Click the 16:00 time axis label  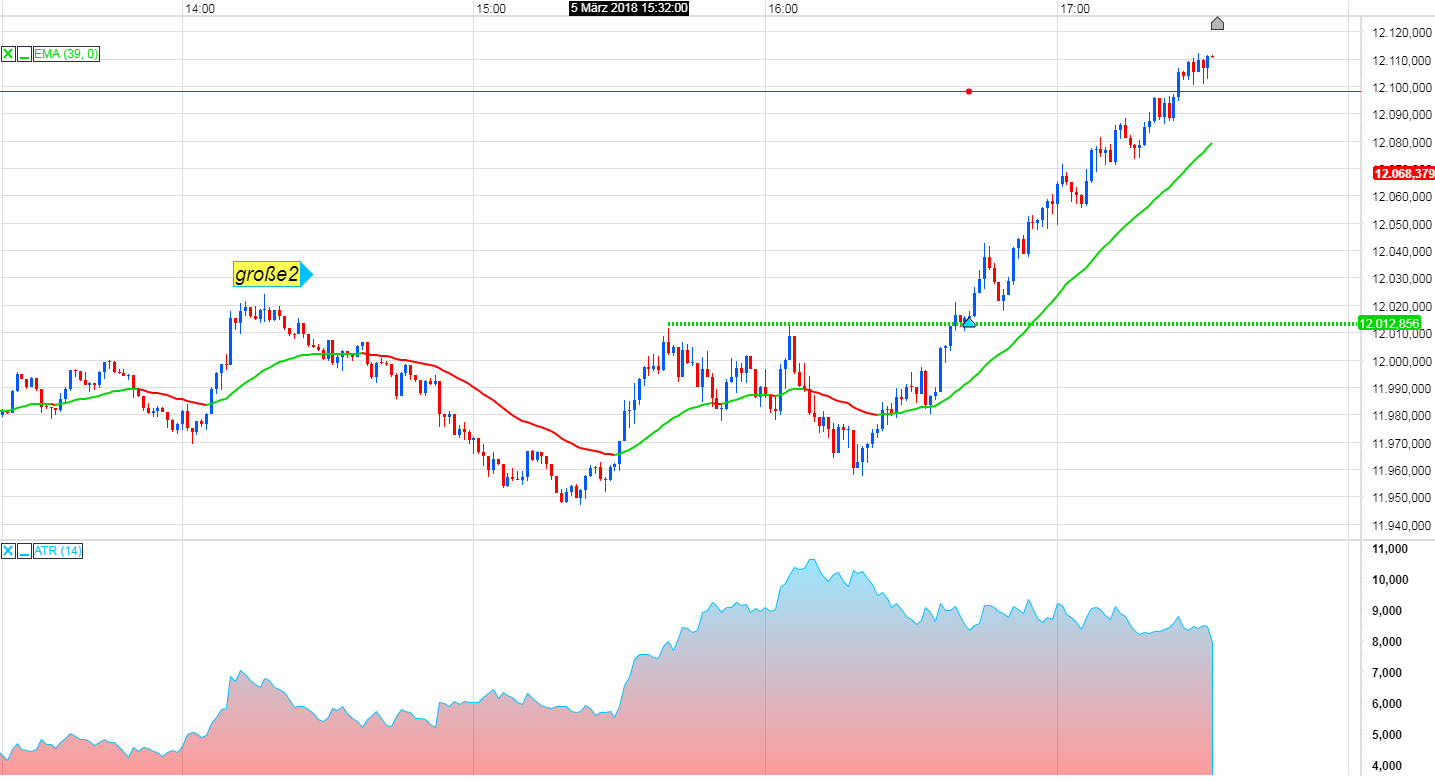tap(782, 9)
